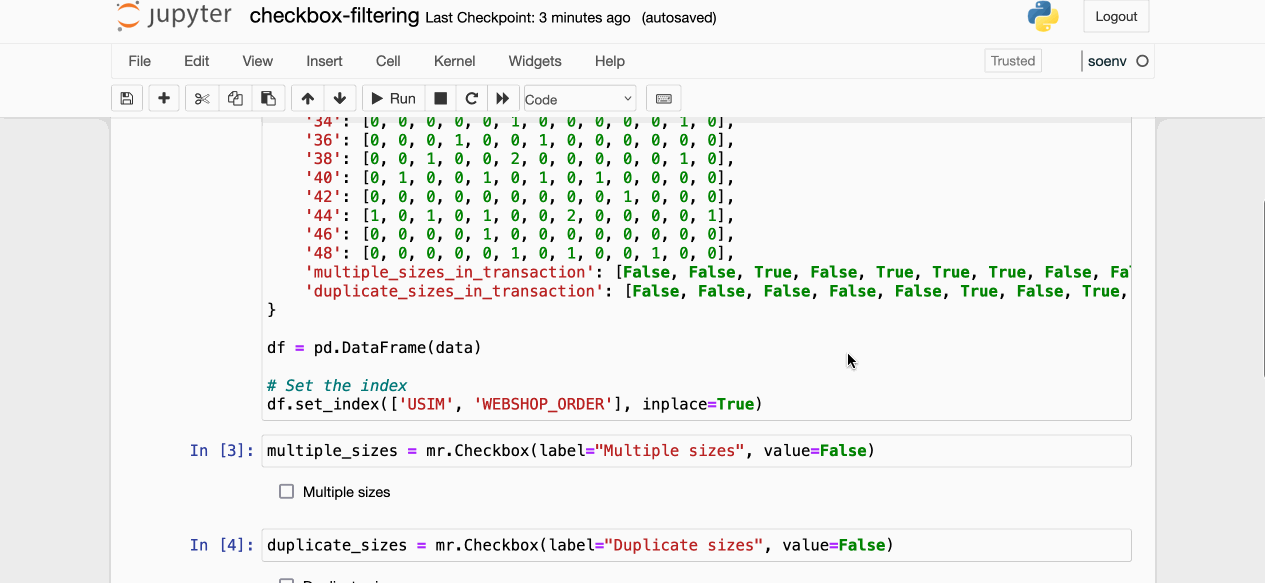Open the Widgets menu
This screenshot has height=583, width=1265.
[534, 61]
